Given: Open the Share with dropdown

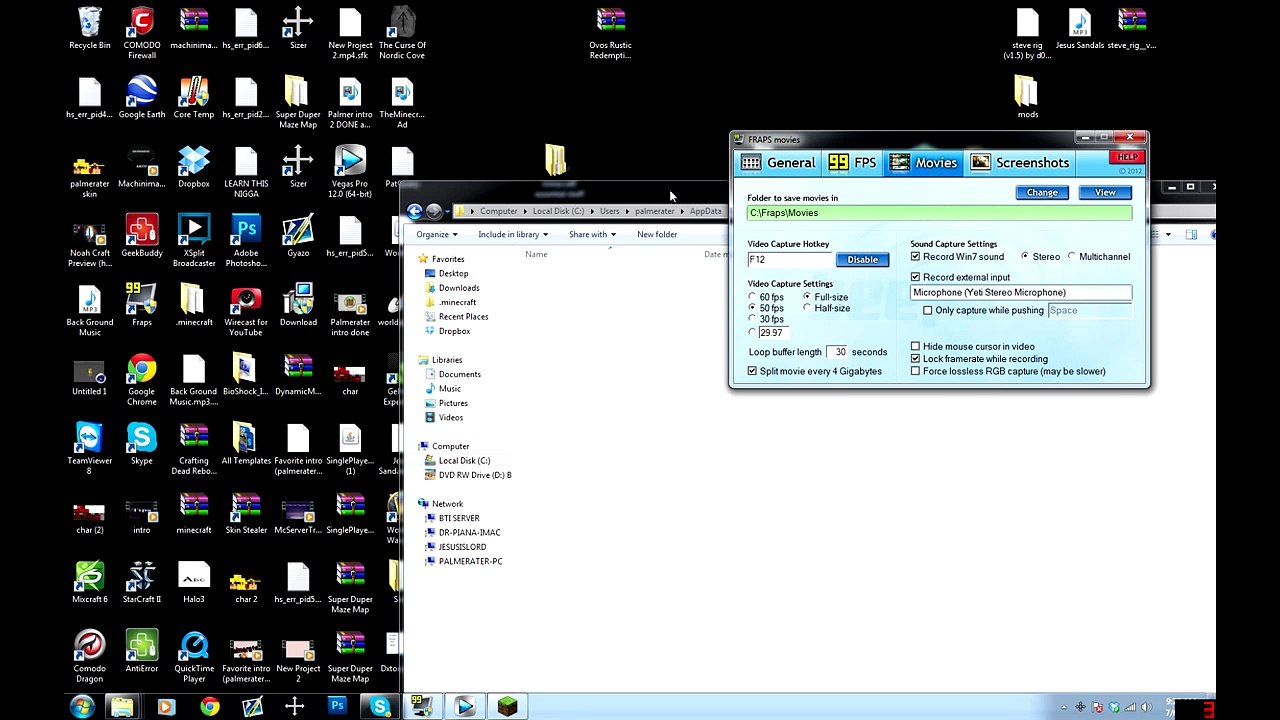Looking at the screenshot, I should 592,234.
